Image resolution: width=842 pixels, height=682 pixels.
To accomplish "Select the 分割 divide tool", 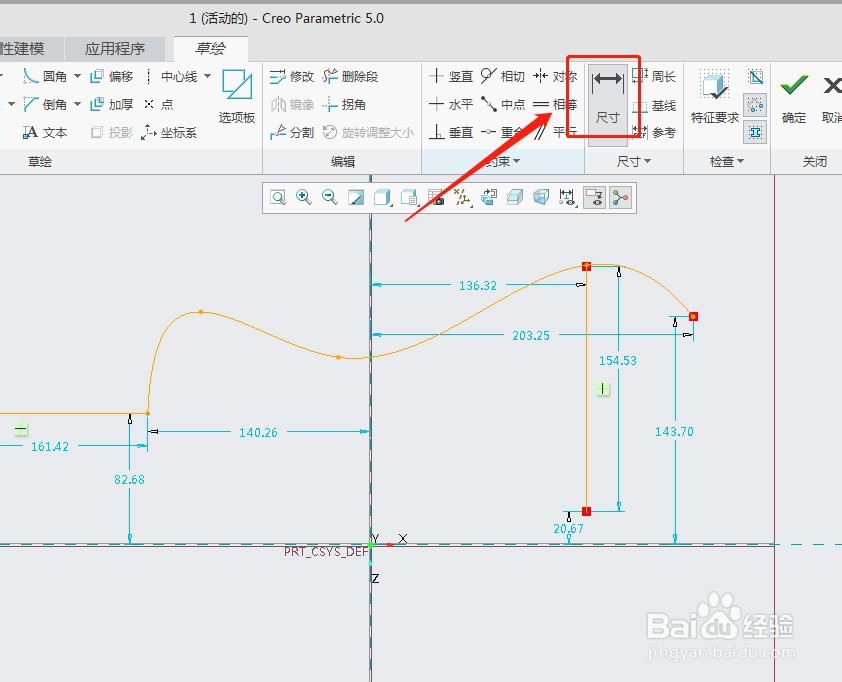I will click(291, 132).
